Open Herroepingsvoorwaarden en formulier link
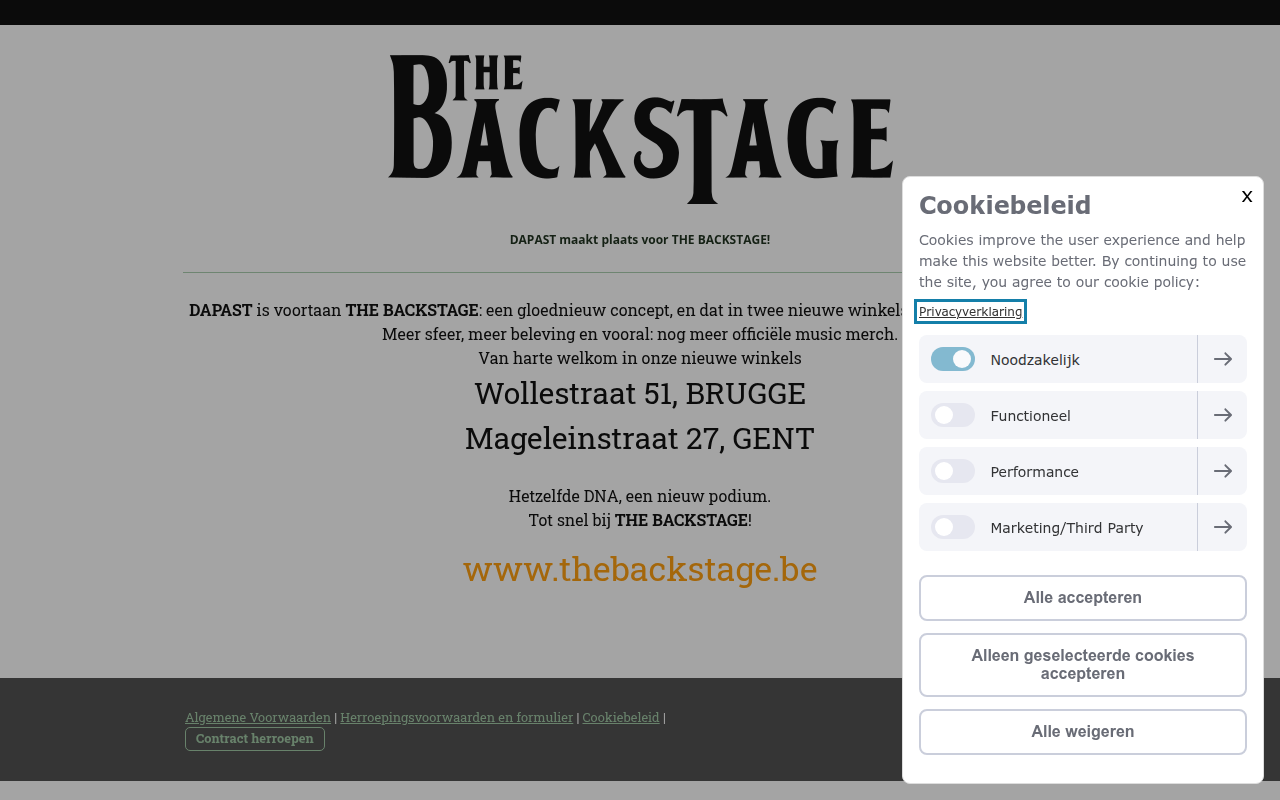Screen dimensions: 1280x800 point(457,717)
